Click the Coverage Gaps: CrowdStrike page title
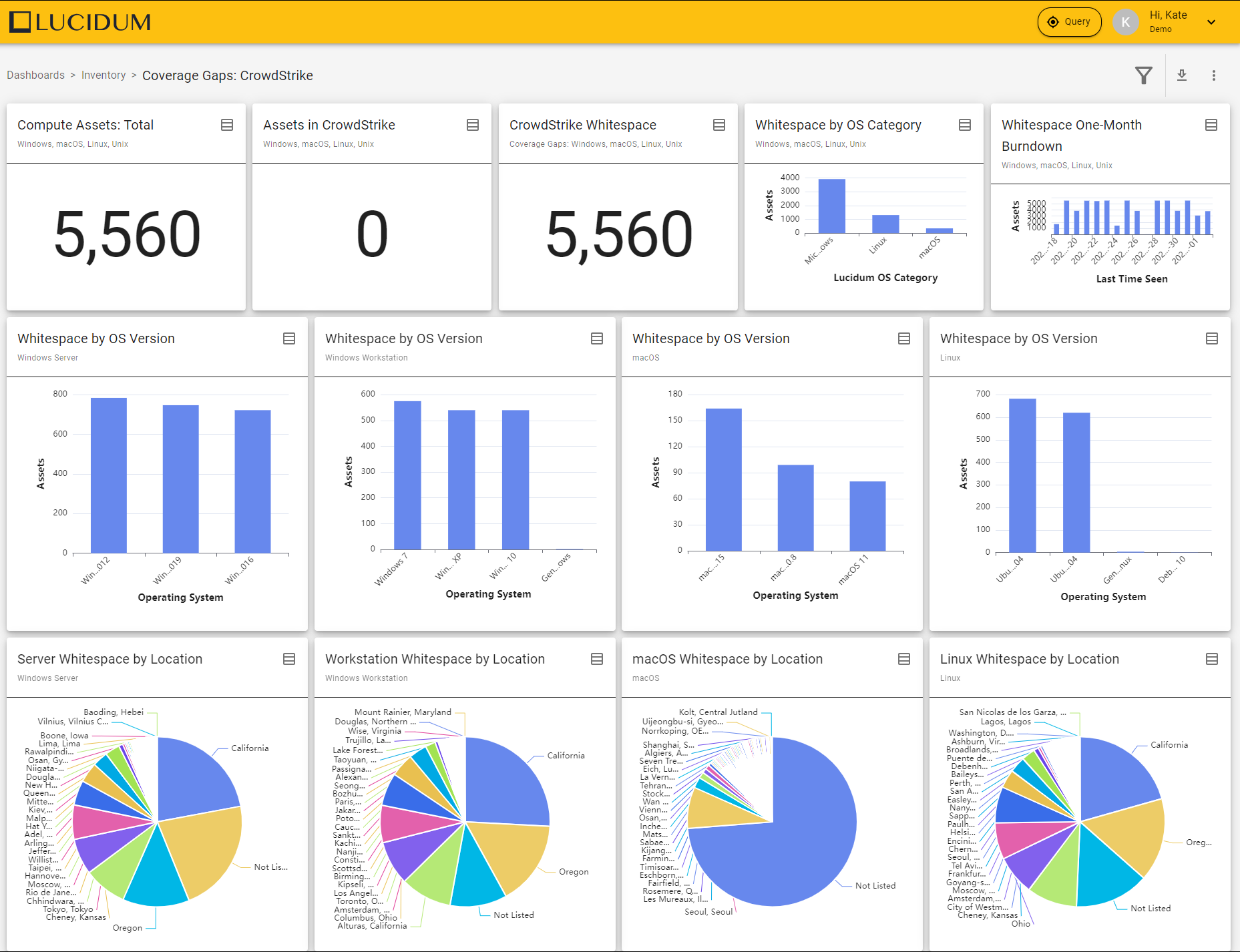Image resolution: width=1240 pixels, height=952 pixels. 228,75
